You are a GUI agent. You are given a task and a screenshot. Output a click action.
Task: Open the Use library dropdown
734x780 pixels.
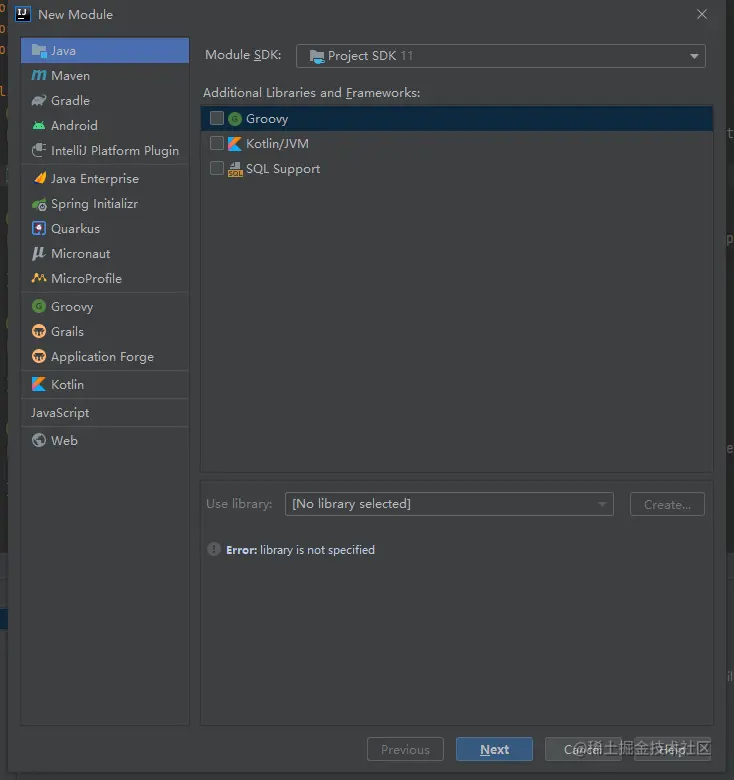(x=449, y=504)
